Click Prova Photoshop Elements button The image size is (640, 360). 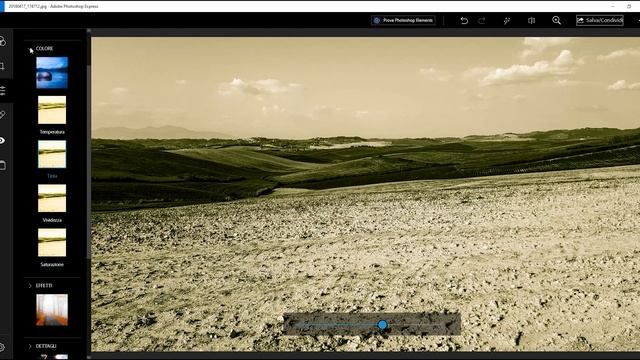[x=403, y=20]
